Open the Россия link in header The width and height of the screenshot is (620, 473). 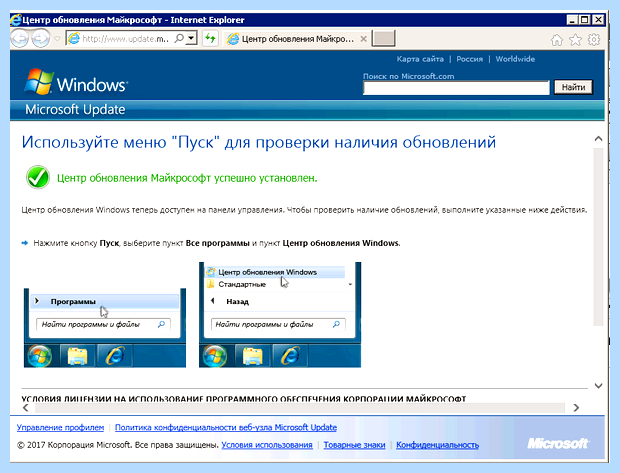[x=469, y=59]
